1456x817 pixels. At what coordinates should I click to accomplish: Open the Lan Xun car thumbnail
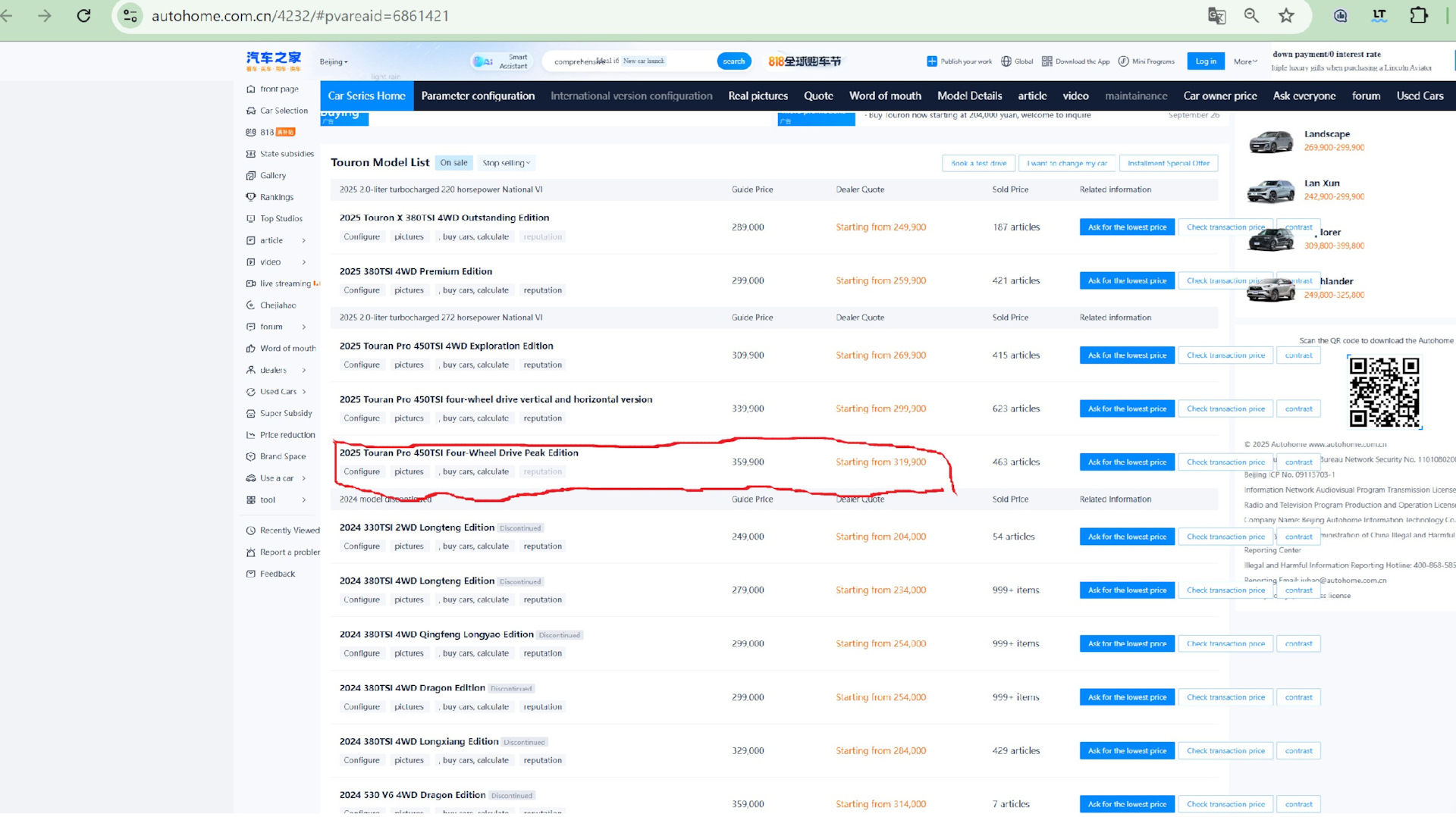coord(1271,190)
